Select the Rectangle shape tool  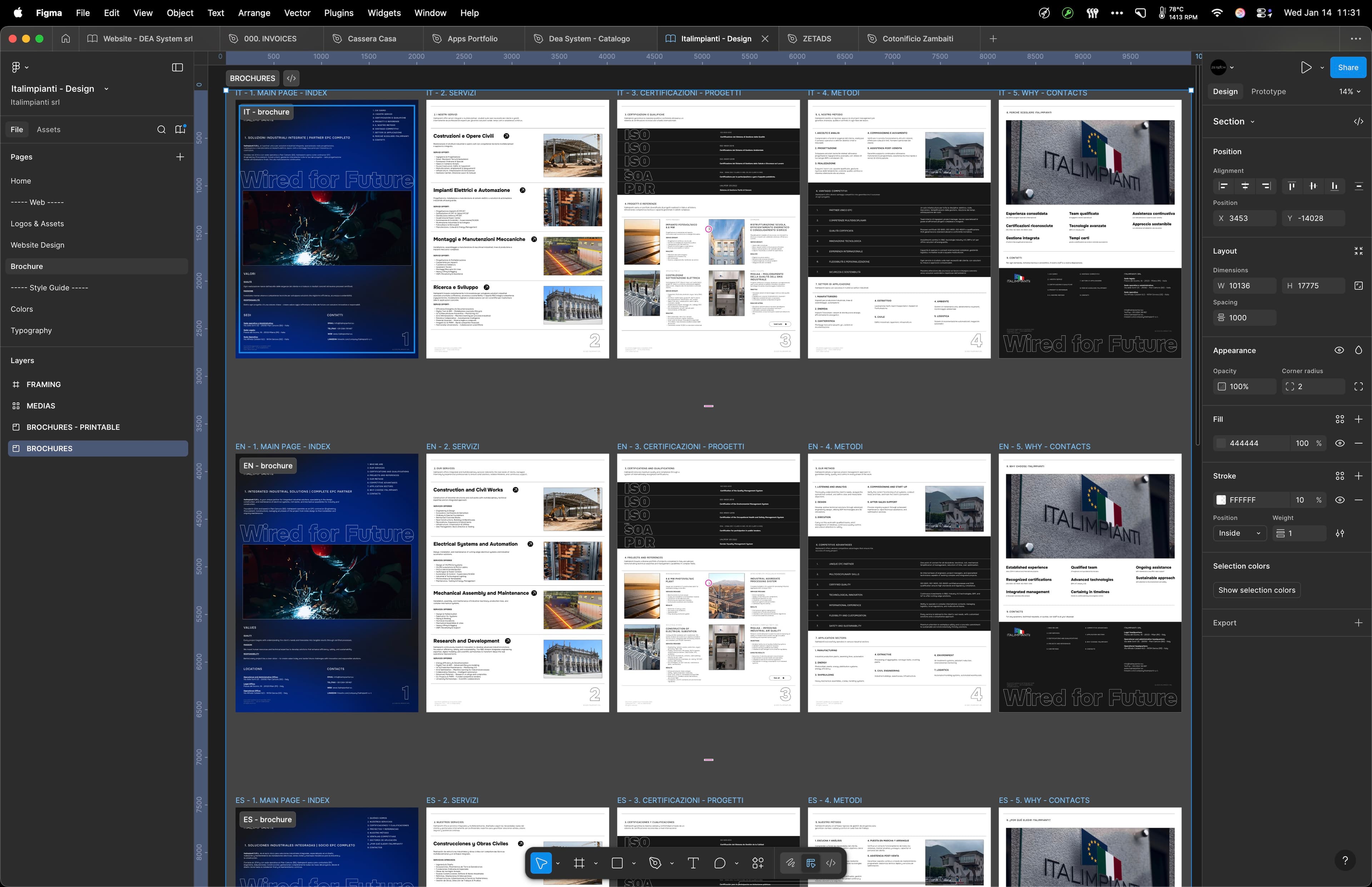(x=617, y=863)
